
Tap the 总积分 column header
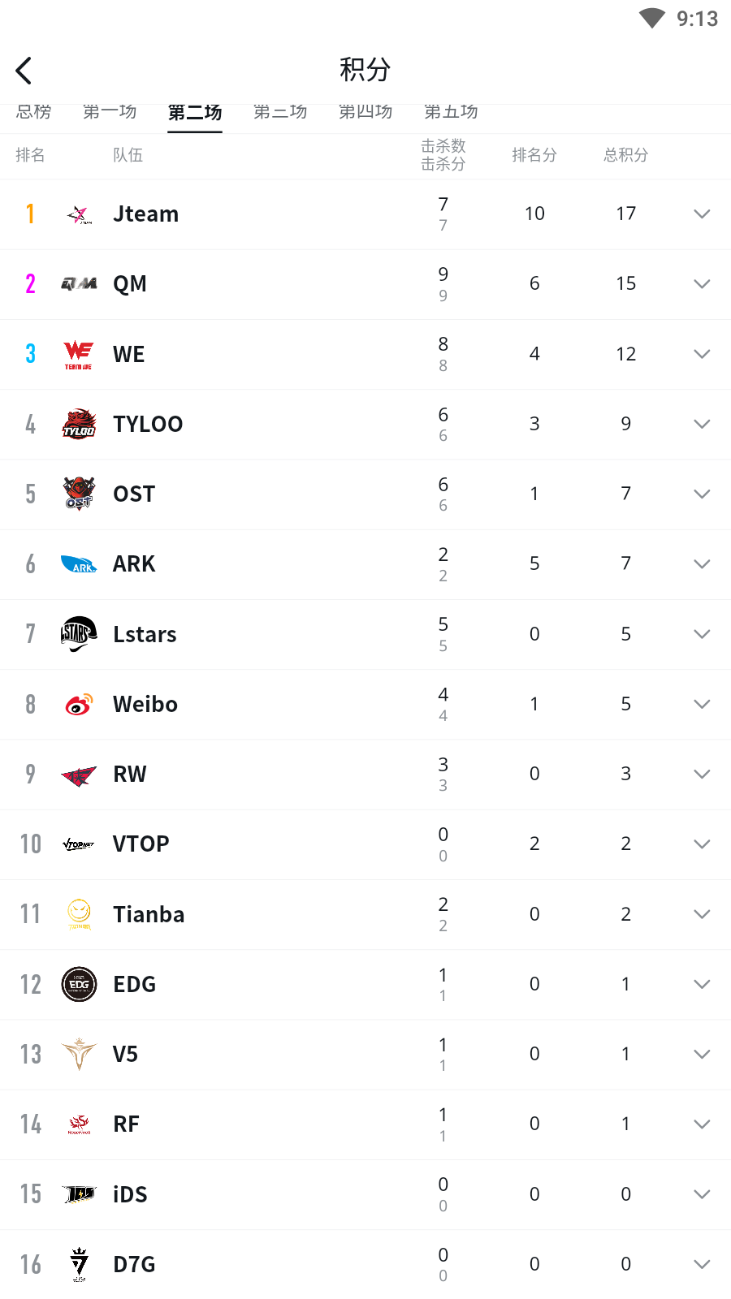[x=626, y=155]
